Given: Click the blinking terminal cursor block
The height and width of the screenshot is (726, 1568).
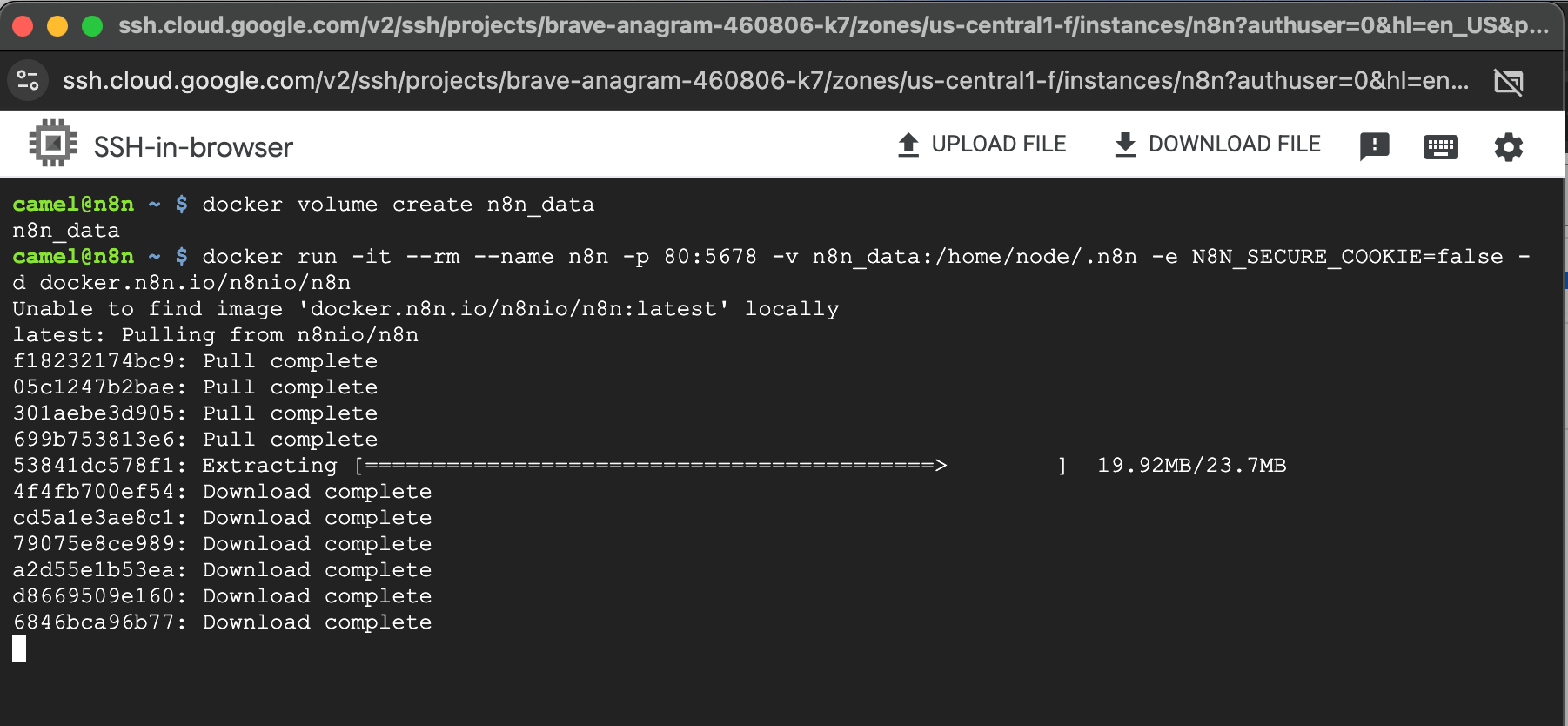Looking at the screenshot, I should click(19, 649).
